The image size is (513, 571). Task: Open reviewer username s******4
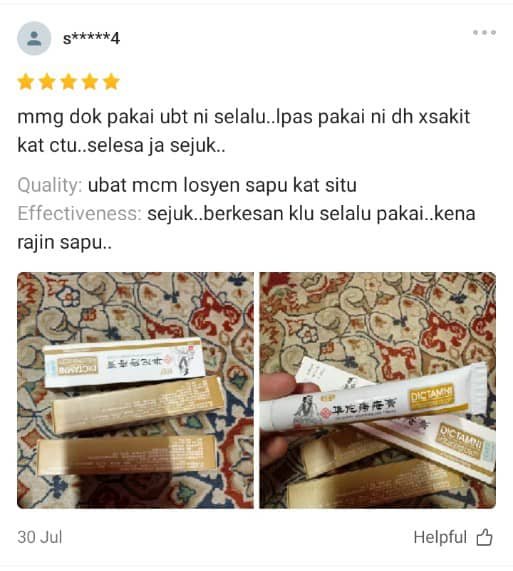click(x=91, y=38)
